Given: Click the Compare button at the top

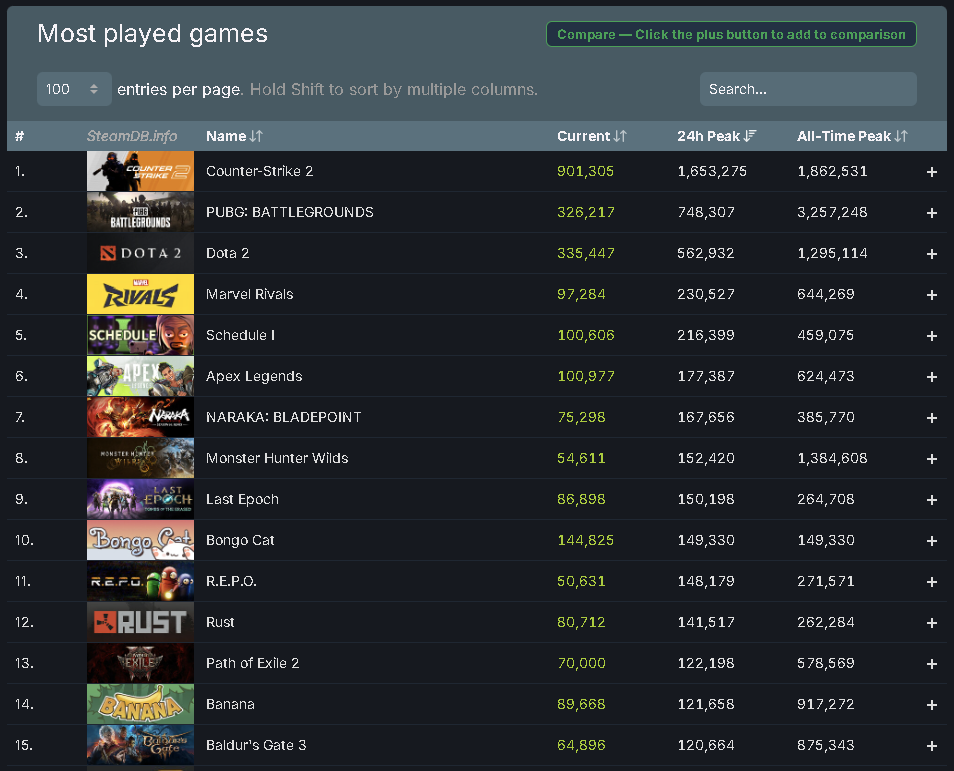Looking at the screenshot, I should tap(731, 33).
